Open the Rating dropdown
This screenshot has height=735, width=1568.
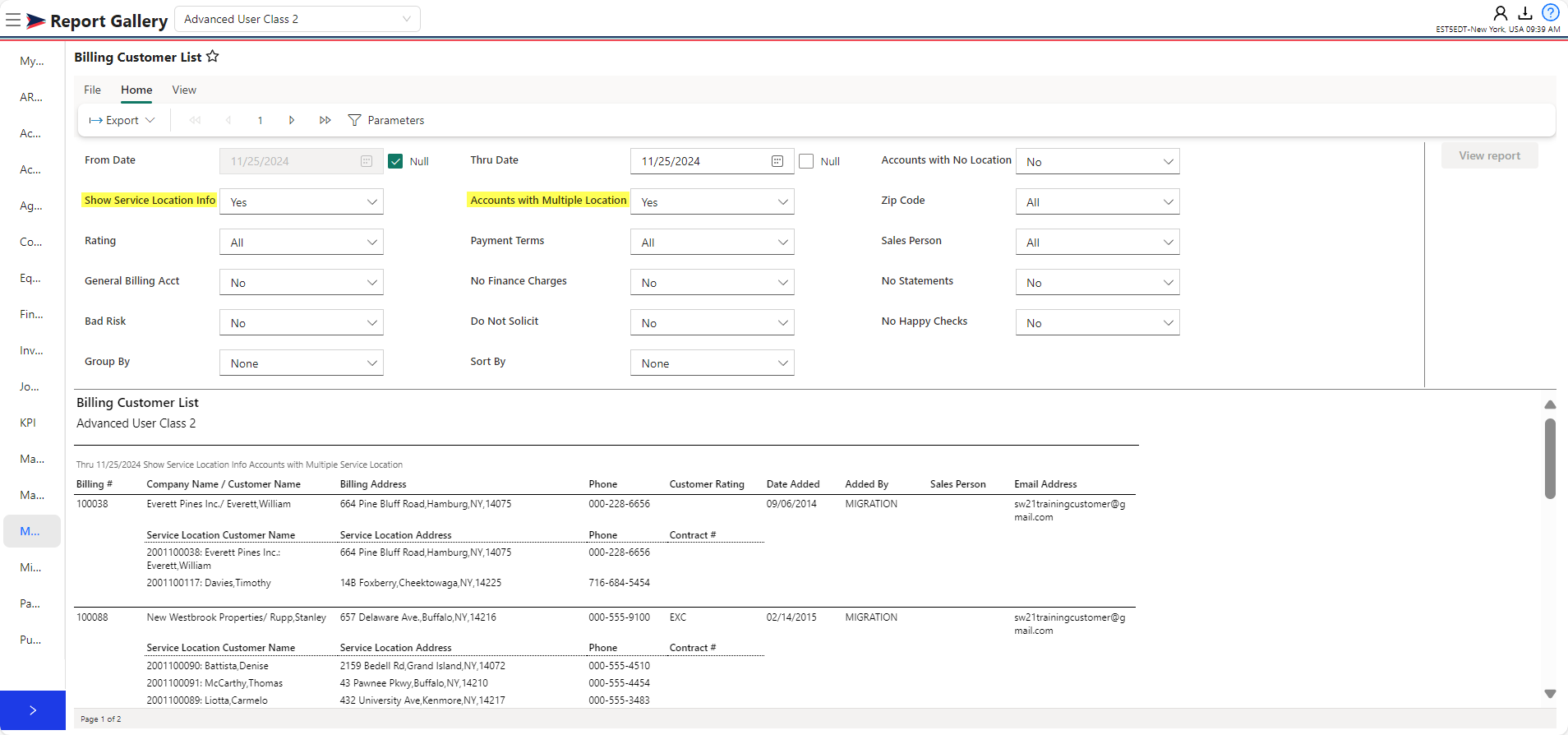pos(302,242)
